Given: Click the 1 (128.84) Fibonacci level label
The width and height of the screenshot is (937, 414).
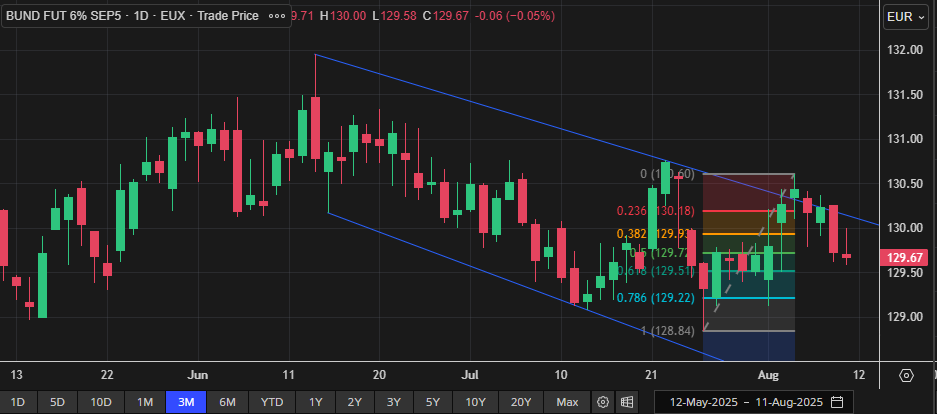Looking at the screenshot, I should 664,331.
